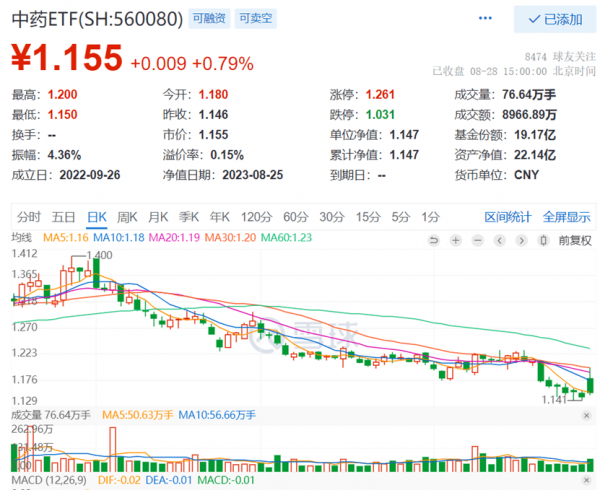Viewport: 600px width, 490px height.
Task: Click the MA10:1.18 moving average label
Action: tap(119, 238)
